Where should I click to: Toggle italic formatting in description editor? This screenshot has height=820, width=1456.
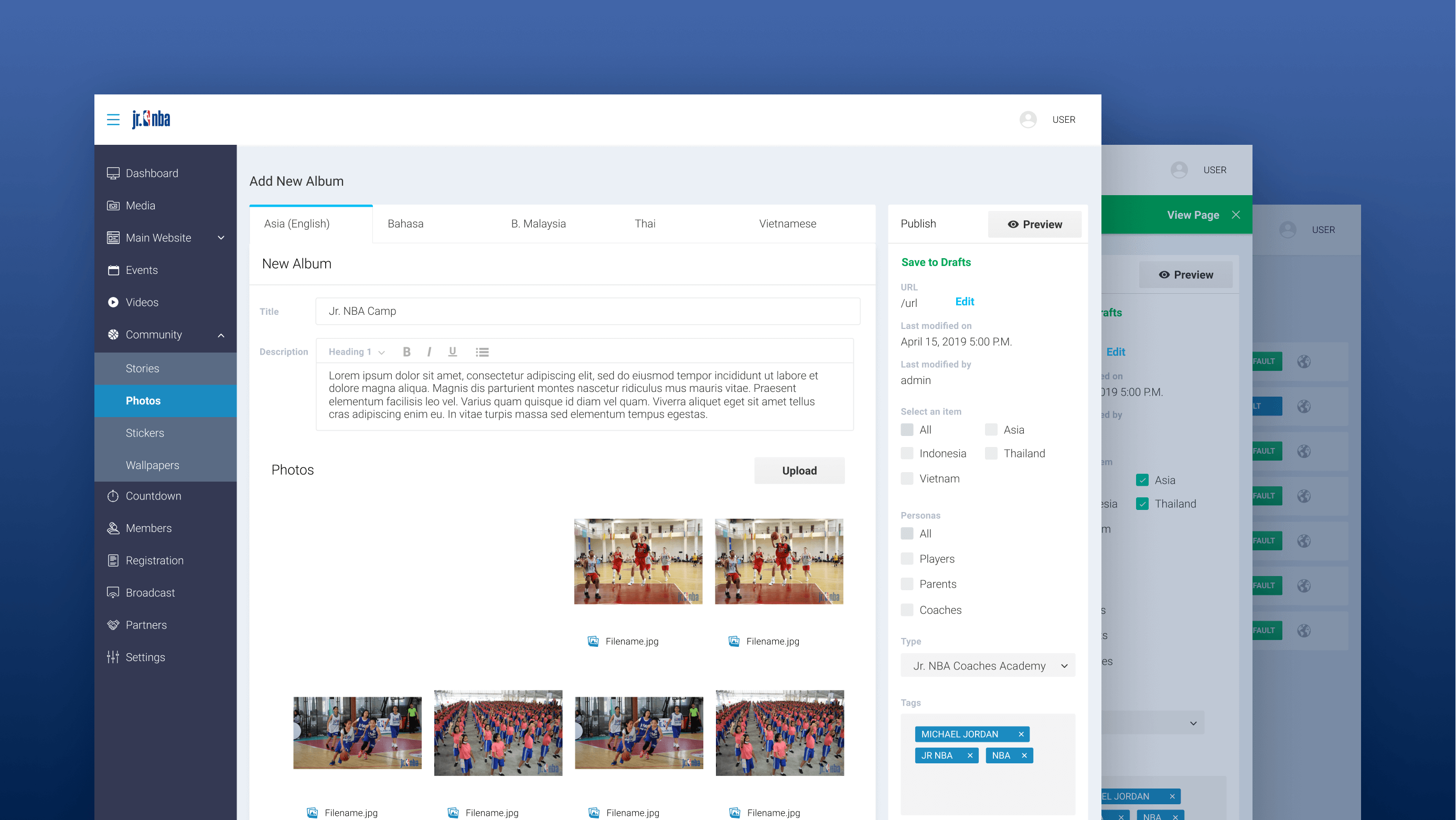(x=429, y=352)
